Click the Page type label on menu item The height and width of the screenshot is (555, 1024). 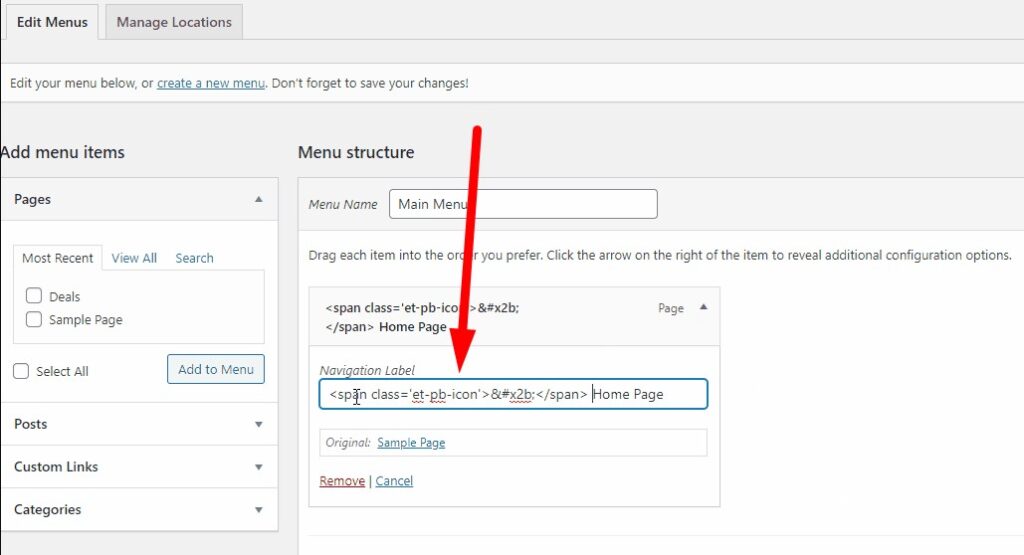point(671,308)
